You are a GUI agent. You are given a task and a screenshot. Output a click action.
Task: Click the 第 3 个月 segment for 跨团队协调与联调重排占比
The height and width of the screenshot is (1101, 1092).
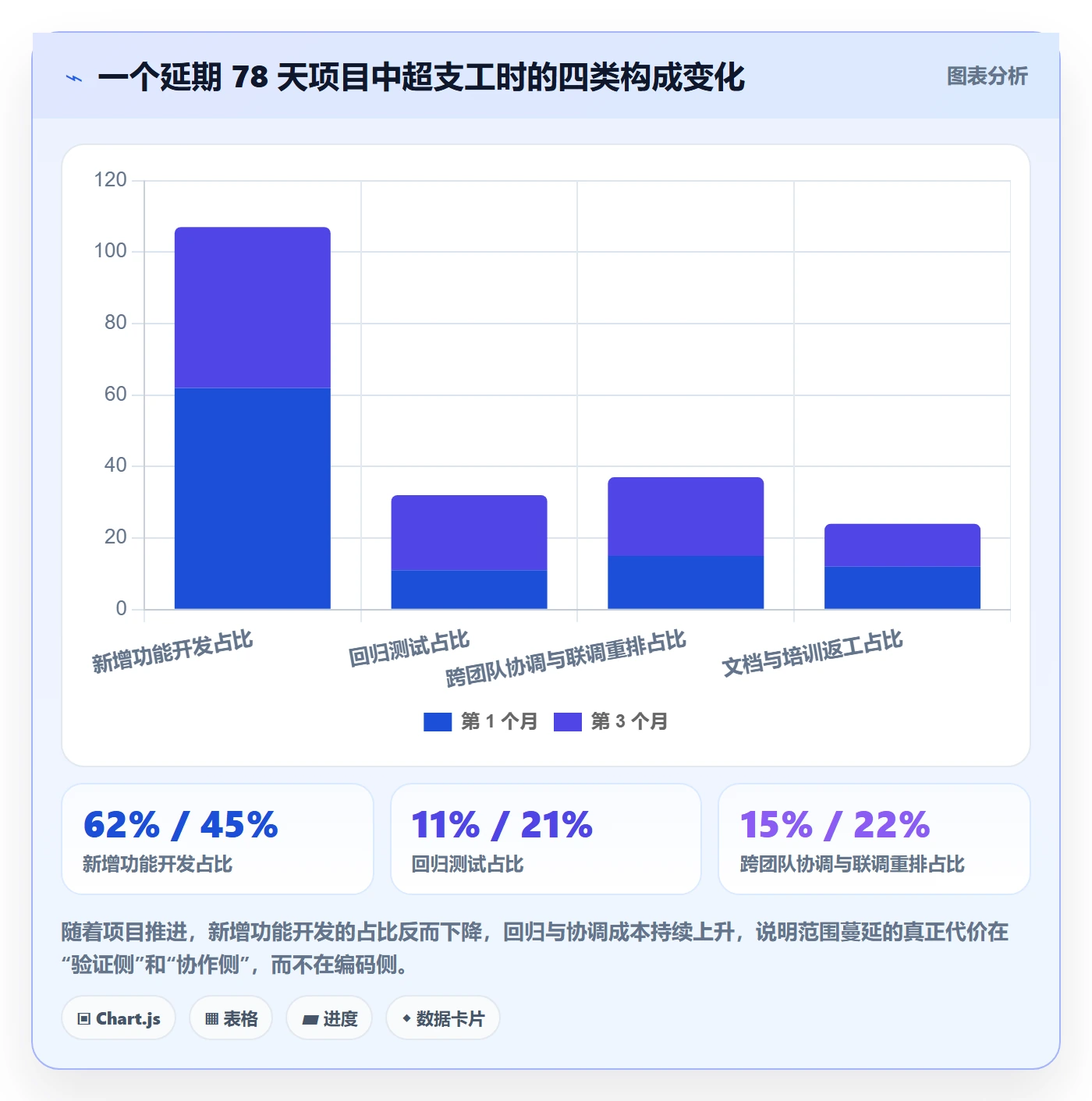686,516
